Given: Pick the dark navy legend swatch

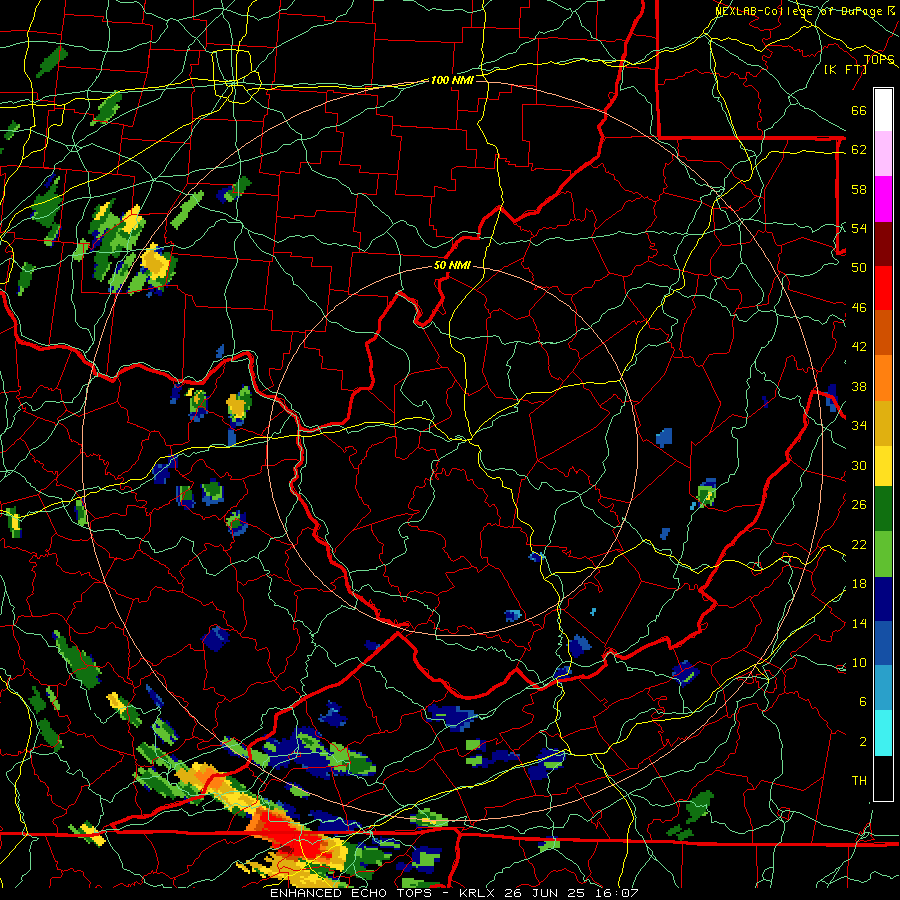Looking at the screenshot, I should coord(883,599).
